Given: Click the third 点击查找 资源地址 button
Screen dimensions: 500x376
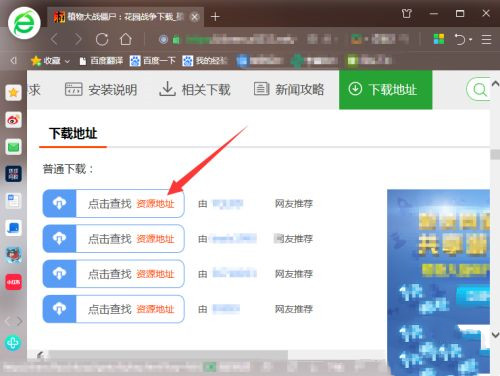Looking at the screenshot, I should pos(113,274).
